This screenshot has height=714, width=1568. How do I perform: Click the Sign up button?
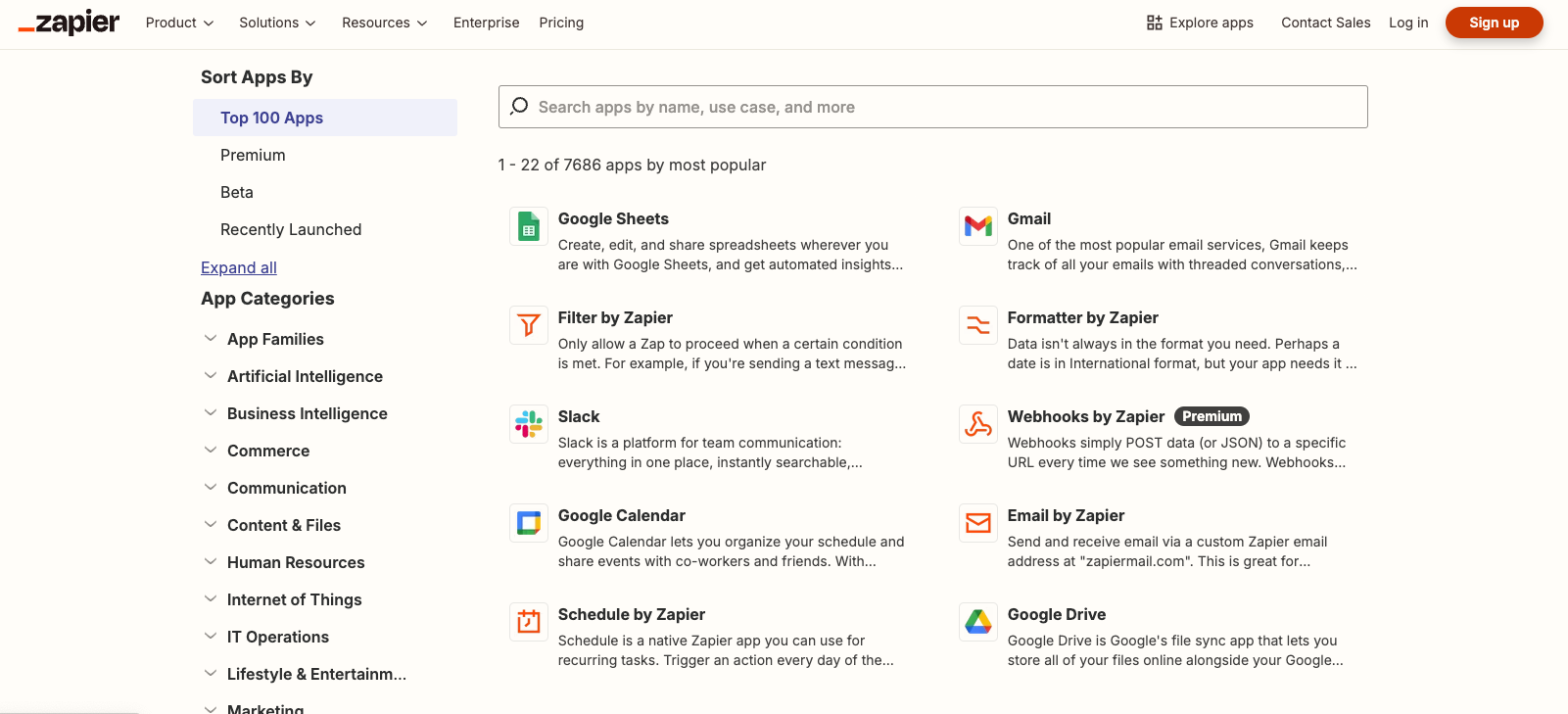tap(1494, 23)
